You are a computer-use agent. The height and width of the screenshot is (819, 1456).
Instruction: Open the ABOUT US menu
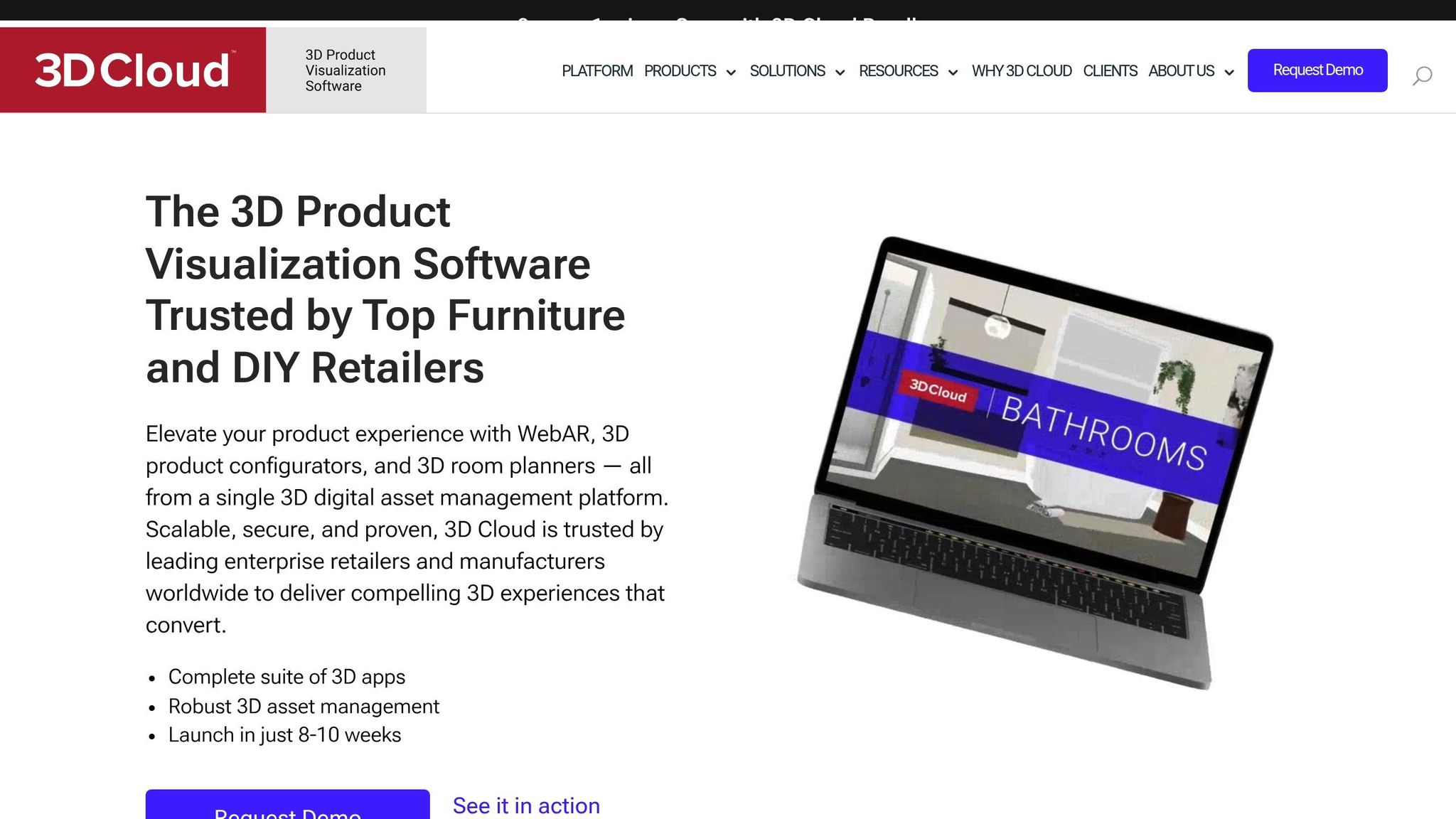point(1181,71)
